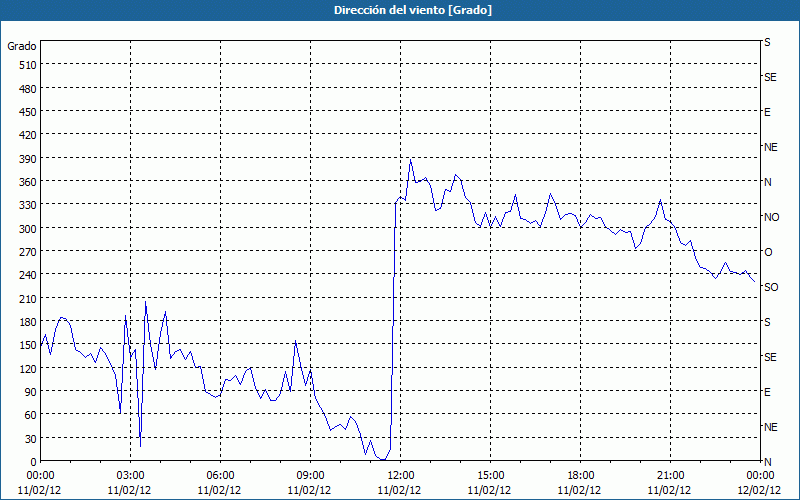Image resolution: width=800 pixels, height=500 pixels.
Task: Select the 450 y-axis value
Action: pyautogui.click(x=29, y=112)
